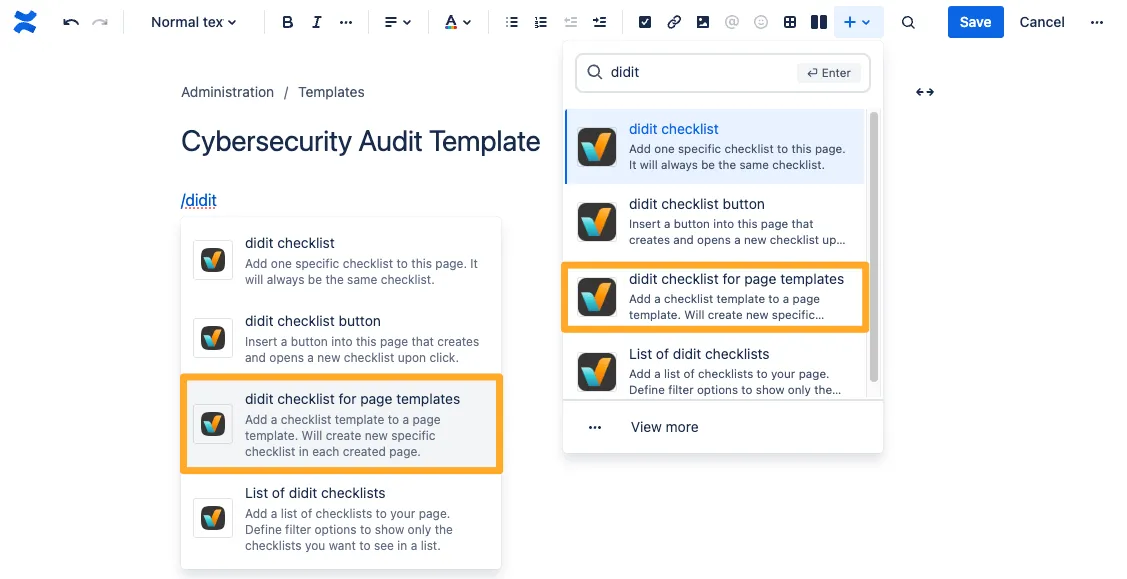Insert a table
Image resolution: width=1127 pixels, height=579 pixels.
coord(790,22)
